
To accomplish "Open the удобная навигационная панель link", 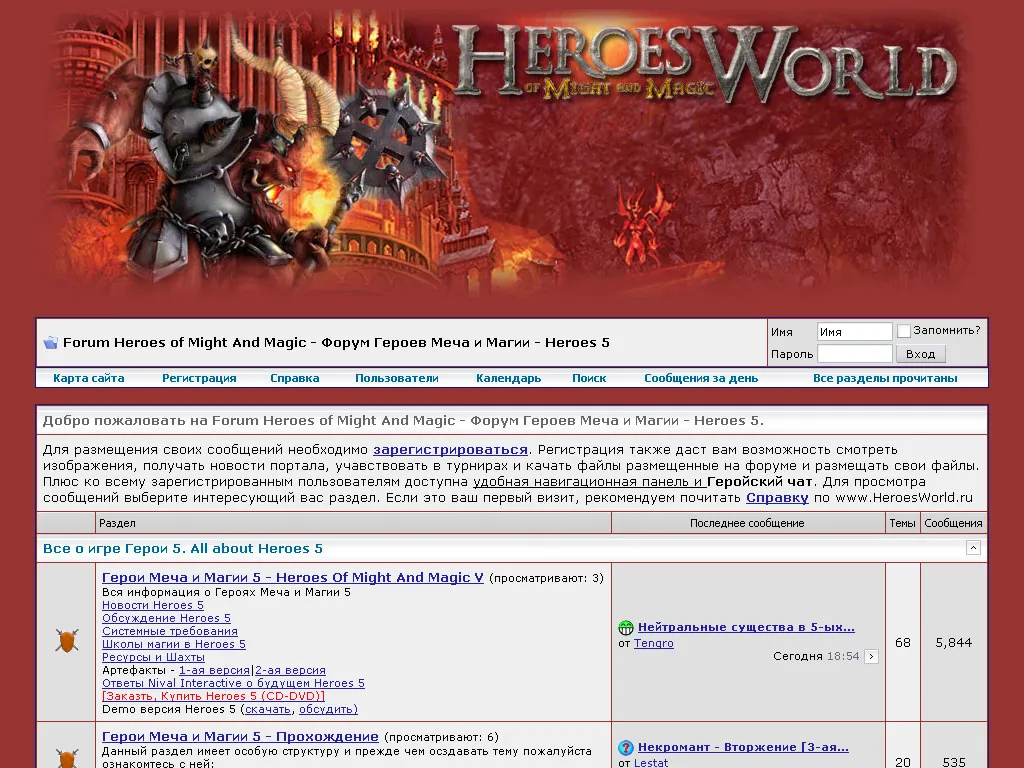I will [x=590, y=482].
